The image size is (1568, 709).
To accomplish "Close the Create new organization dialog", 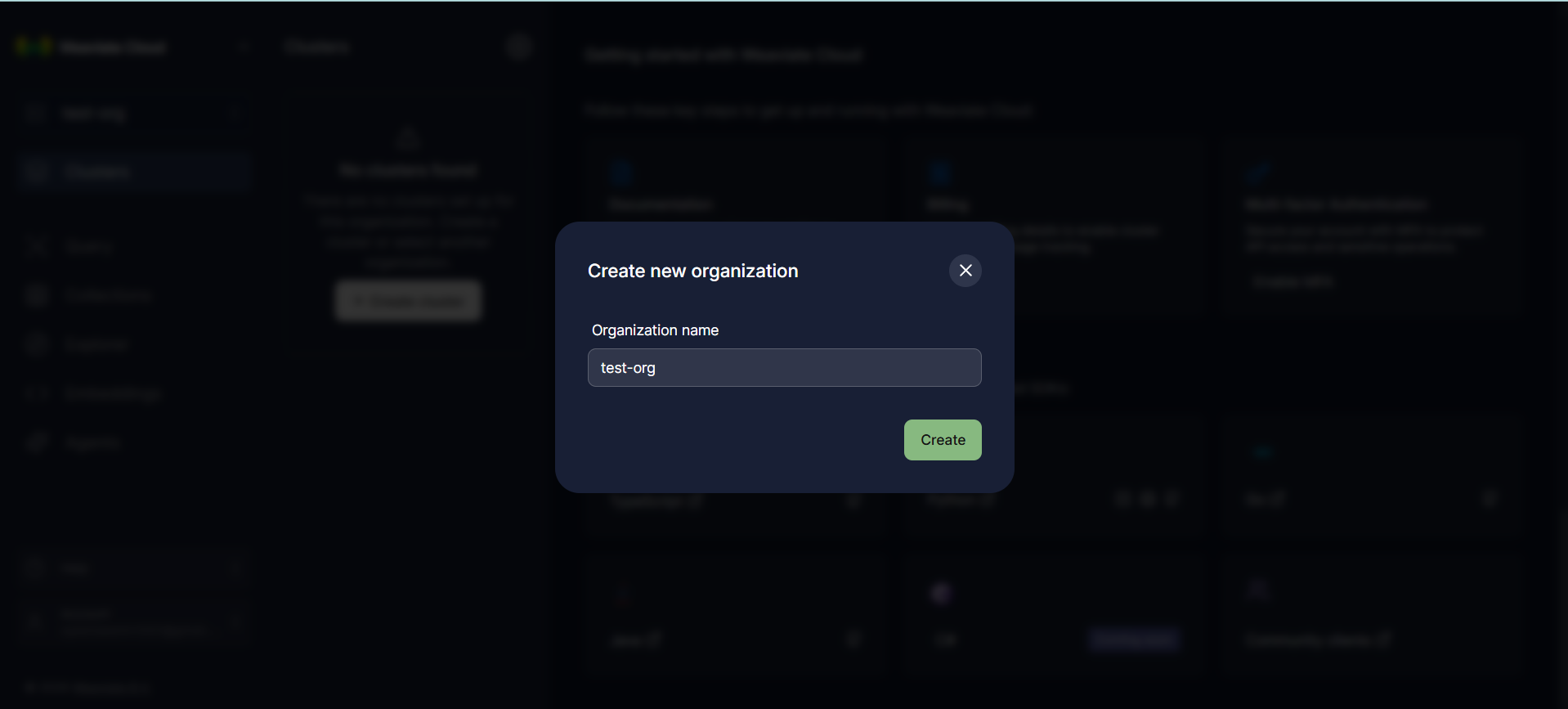I will point(965,271).
